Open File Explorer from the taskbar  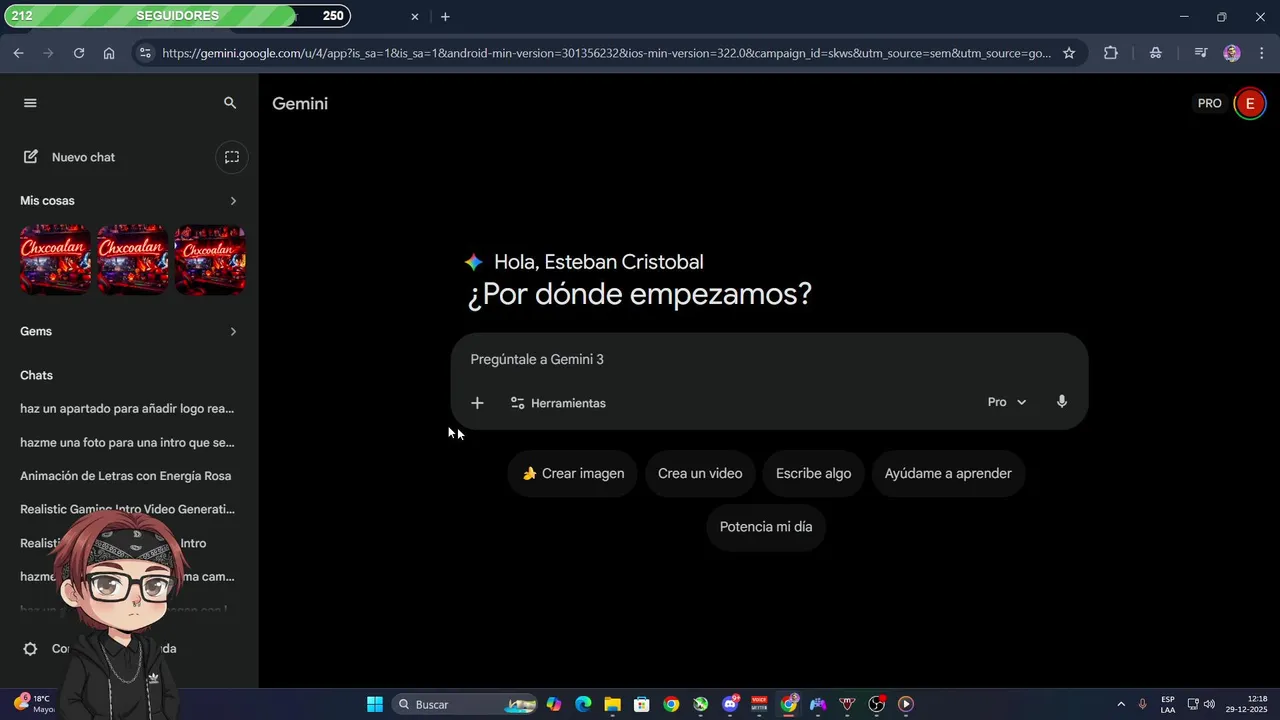[x=612, y=704]
